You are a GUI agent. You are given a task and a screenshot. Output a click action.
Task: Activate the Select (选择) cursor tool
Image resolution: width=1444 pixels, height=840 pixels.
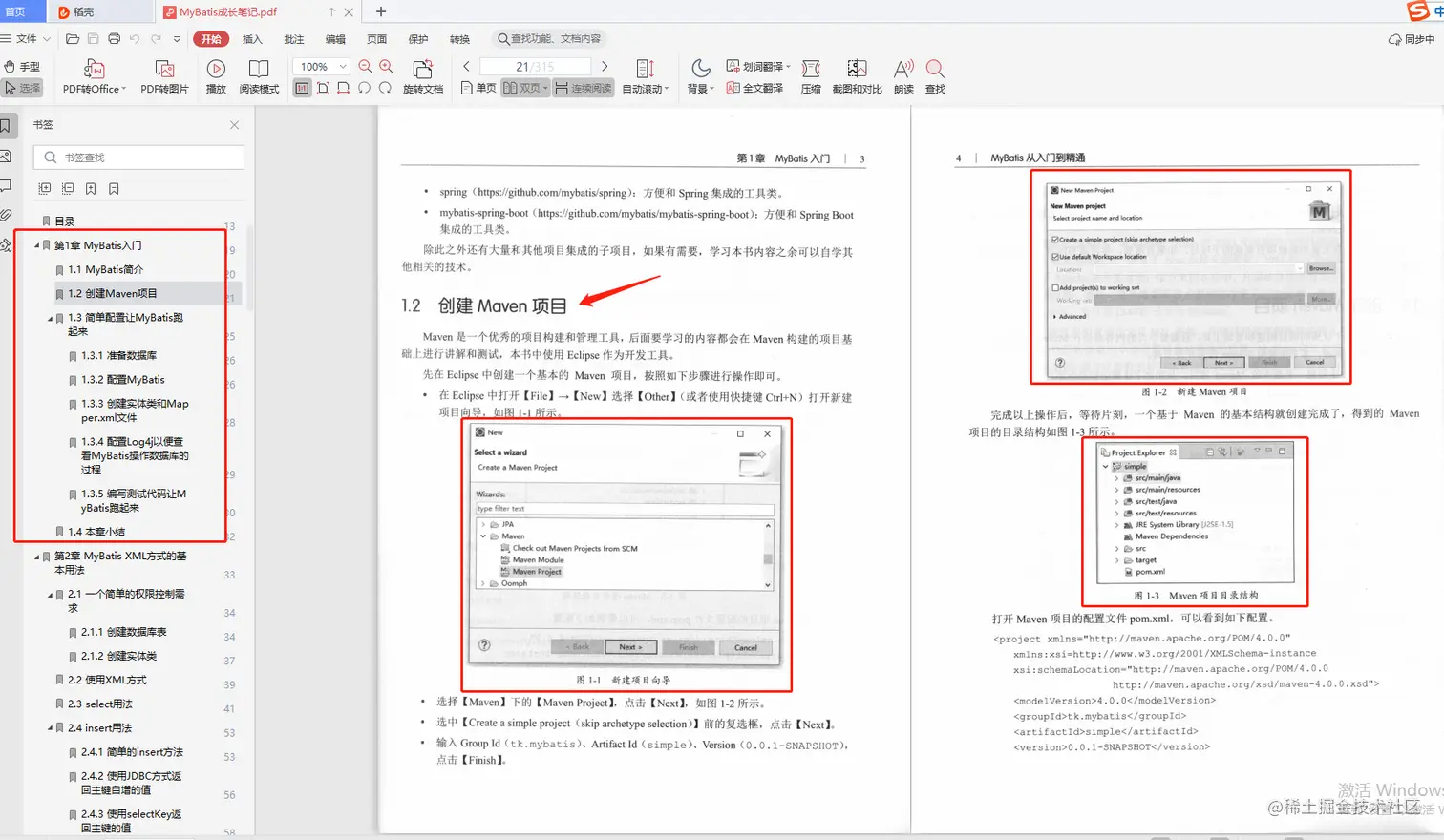[x=21, y=88]
